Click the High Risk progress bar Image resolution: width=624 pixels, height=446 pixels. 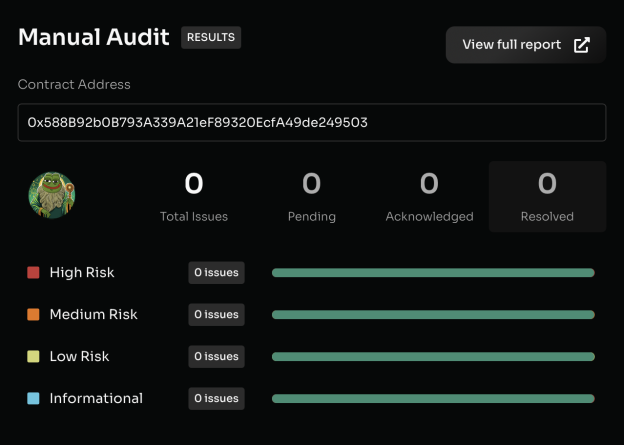433,272
